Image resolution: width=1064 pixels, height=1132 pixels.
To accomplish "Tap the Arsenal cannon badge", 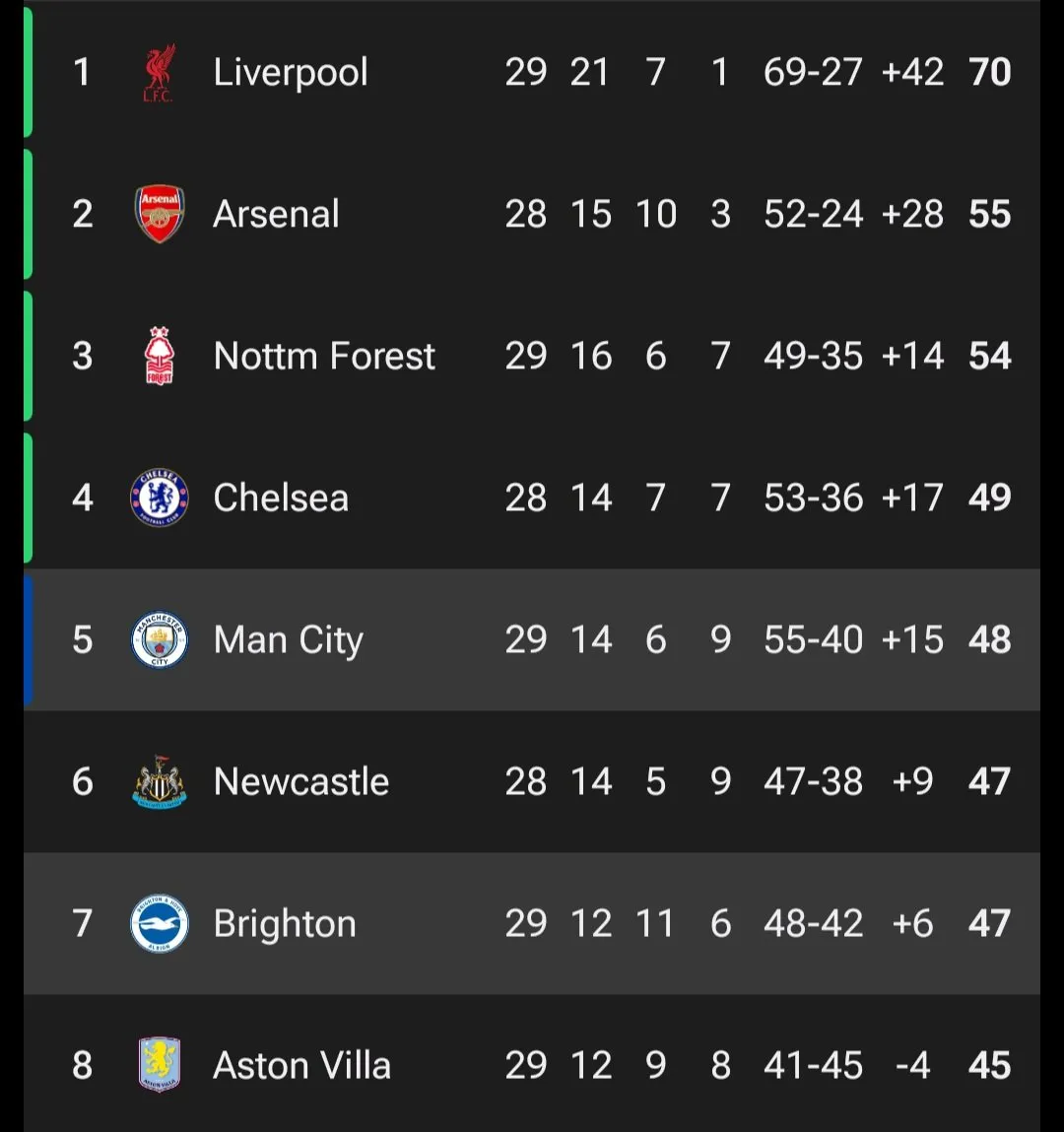I will 160,214.
